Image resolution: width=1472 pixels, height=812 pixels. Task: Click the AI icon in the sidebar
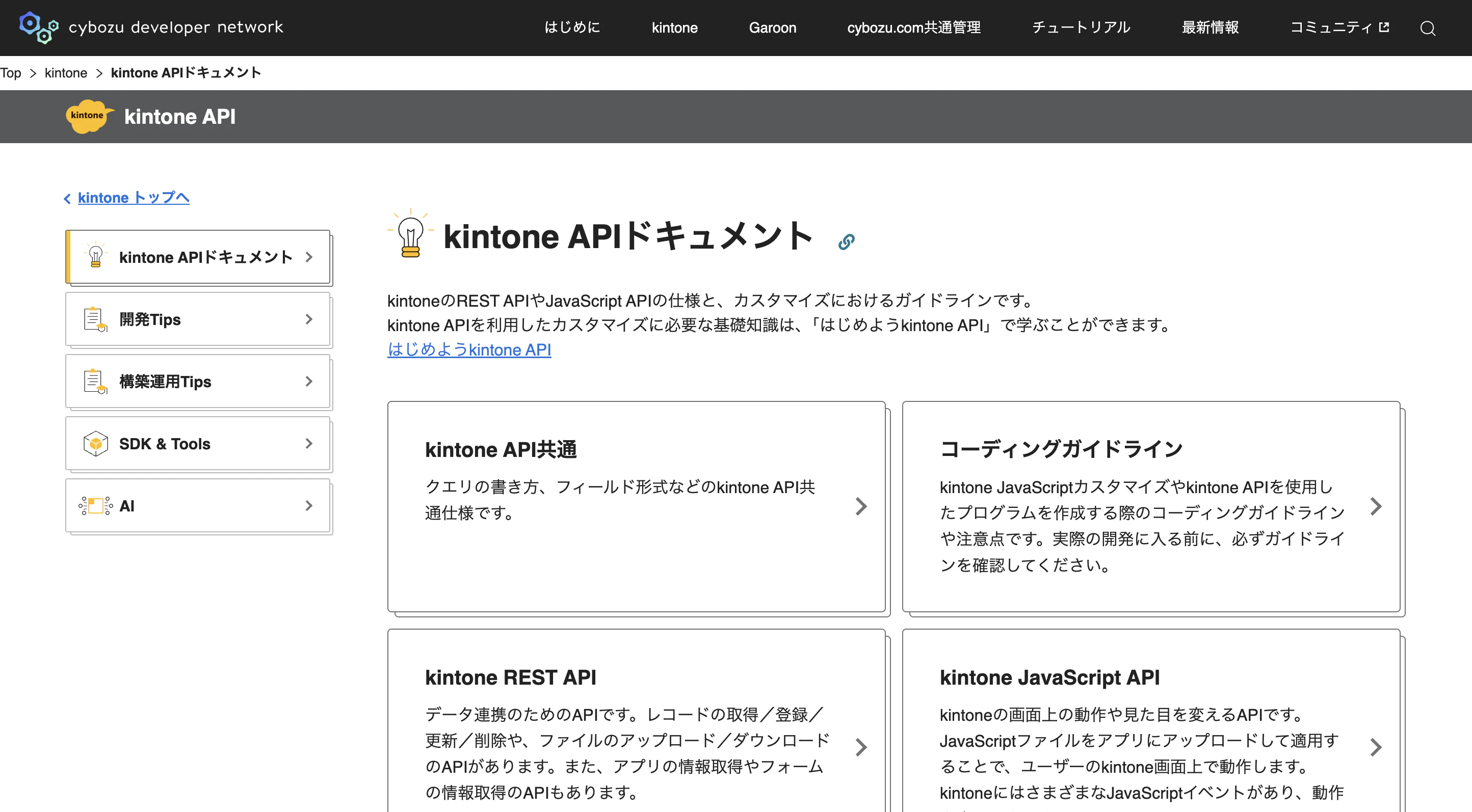[94, 505]
